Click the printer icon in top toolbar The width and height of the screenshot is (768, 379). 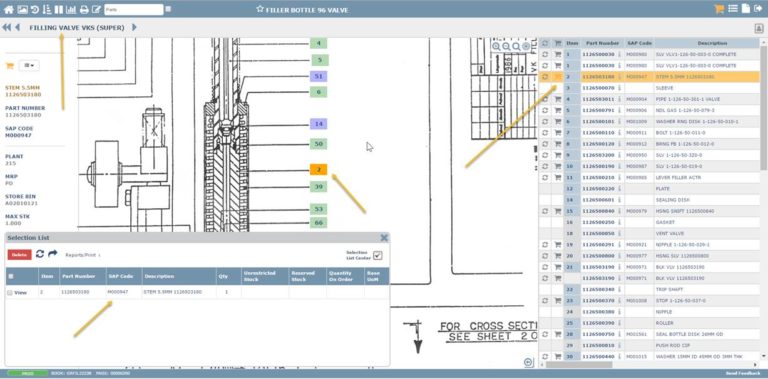click(84, 9)
